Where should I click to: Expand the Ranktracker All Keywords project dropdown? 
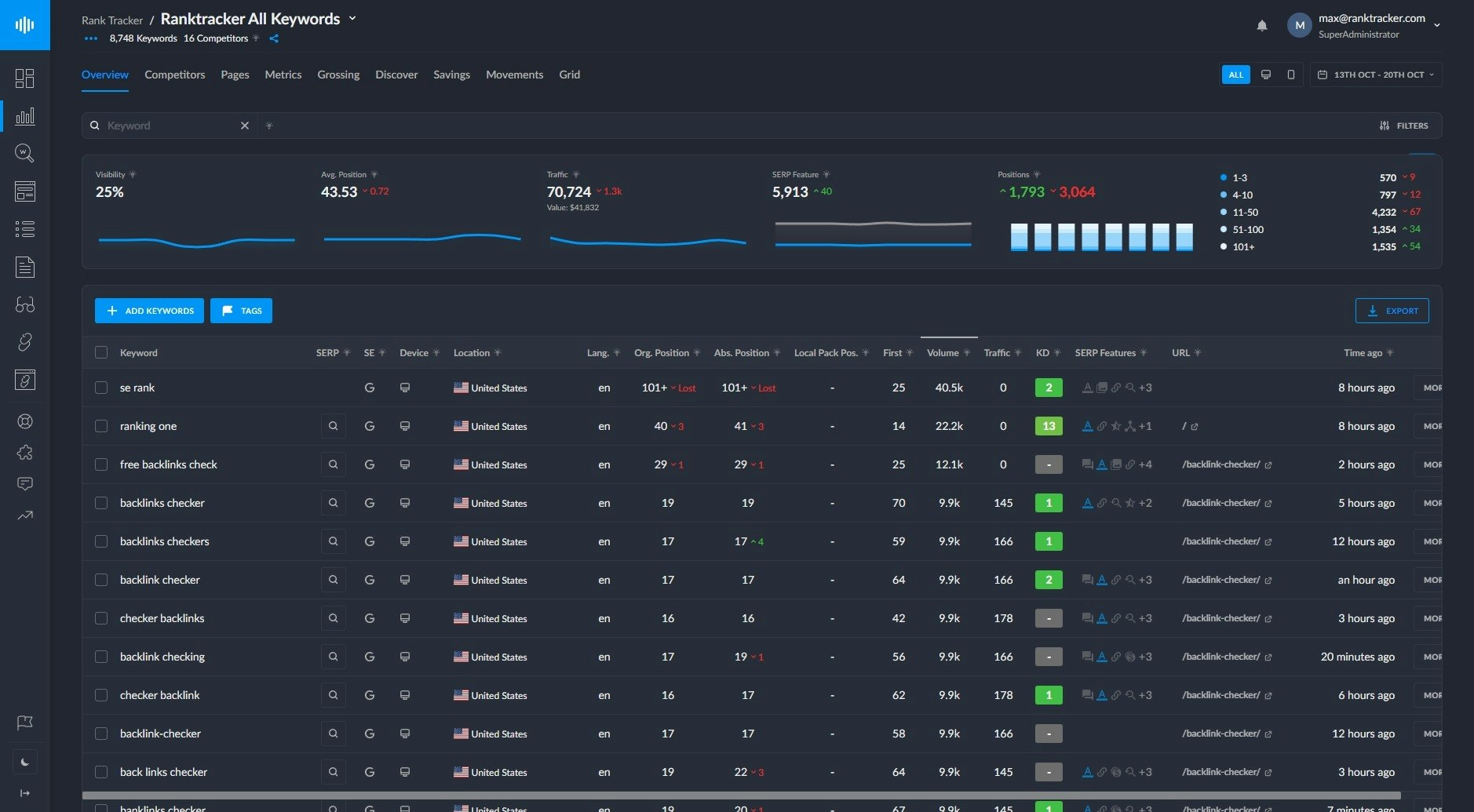click(352, 18)
